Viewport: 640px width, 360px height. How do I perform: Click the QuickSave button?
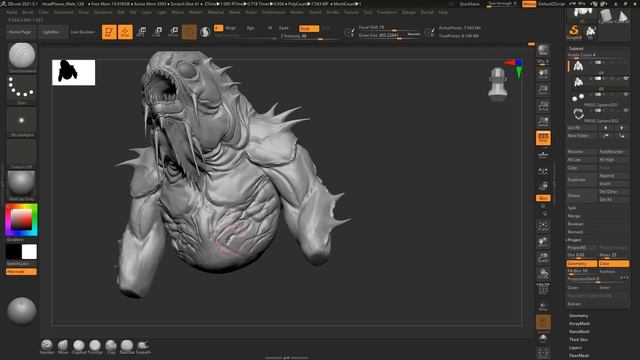(x=469, y=4)
